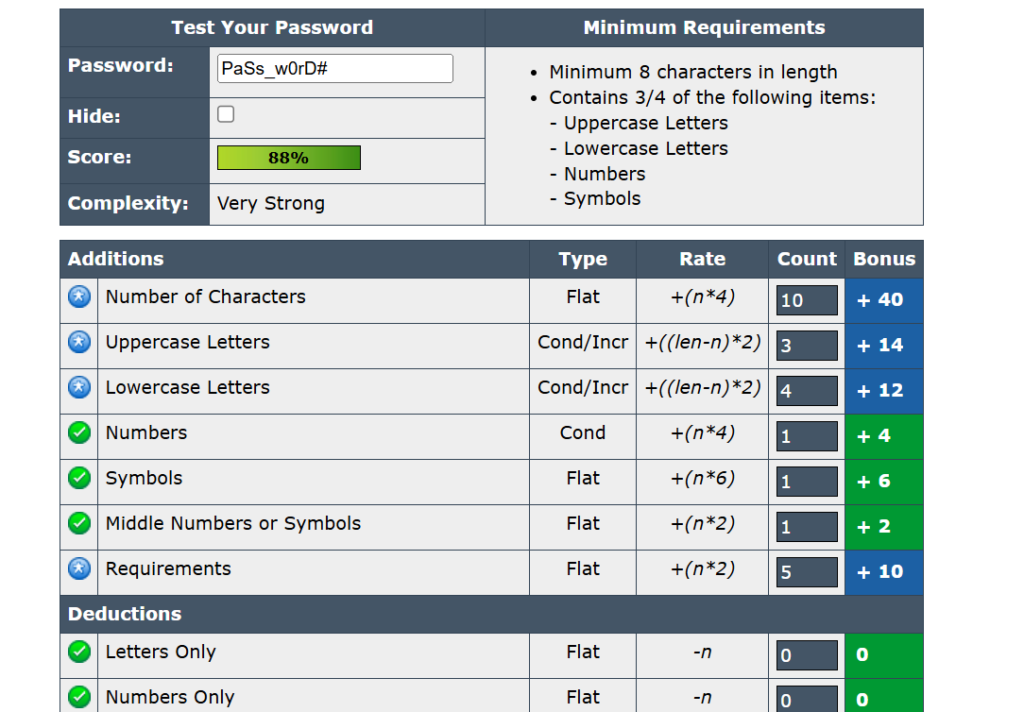The width and height of the screenshot is (1024, 712).
Task: Click the Uppercase Letters count box
Action: [807, 345]
